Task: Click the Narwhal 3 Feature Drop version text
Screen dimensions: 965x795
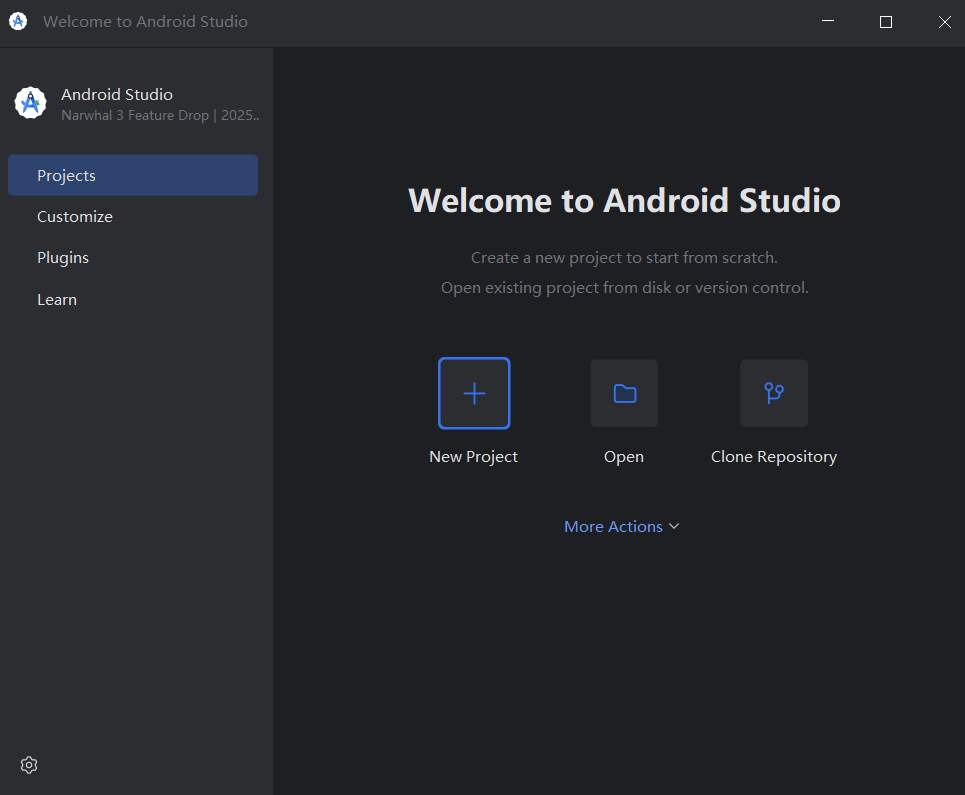Action: [160, 115]
